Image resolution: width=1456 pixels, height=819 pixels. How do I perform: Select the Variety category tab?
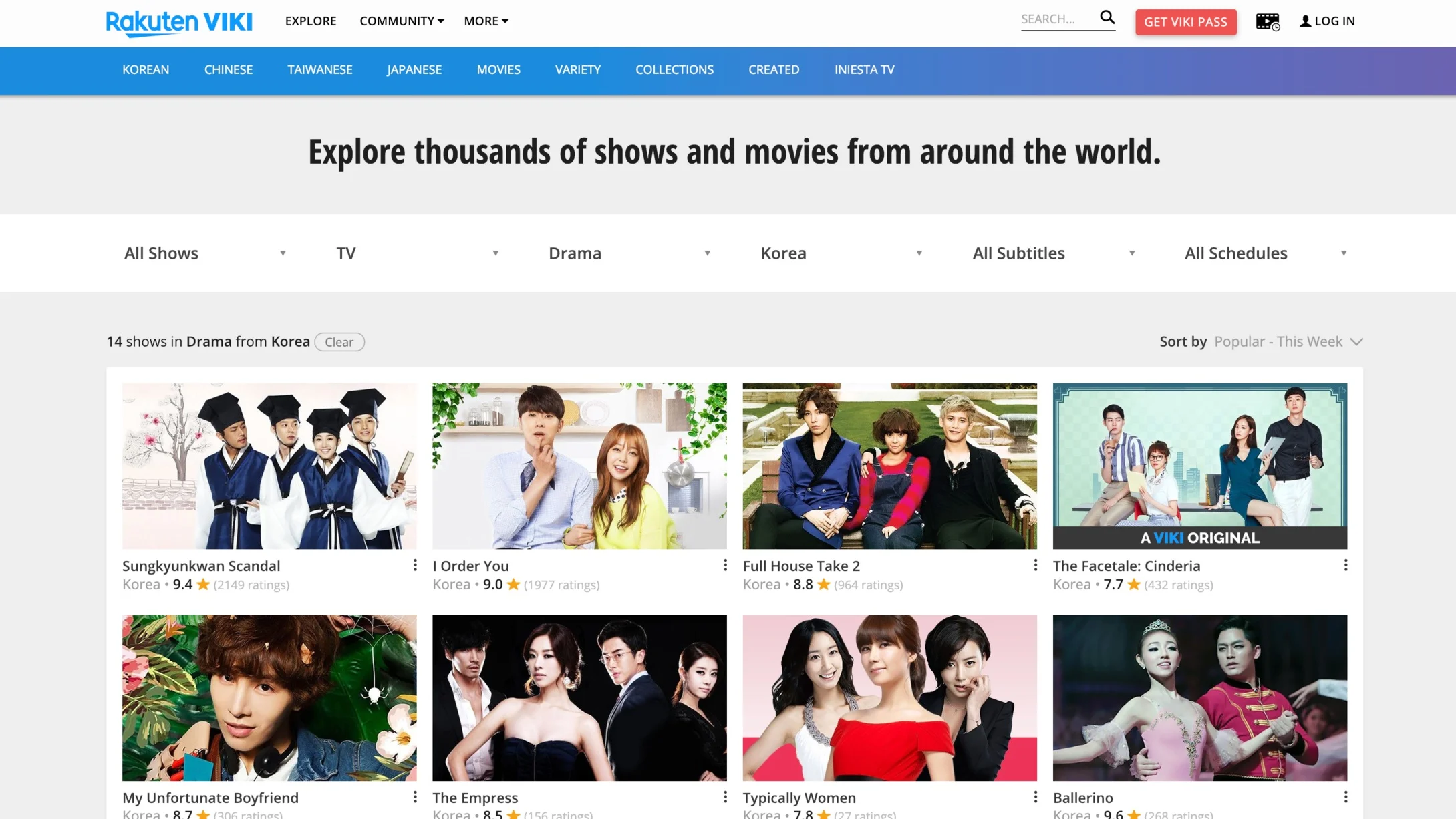coord(578,70)
